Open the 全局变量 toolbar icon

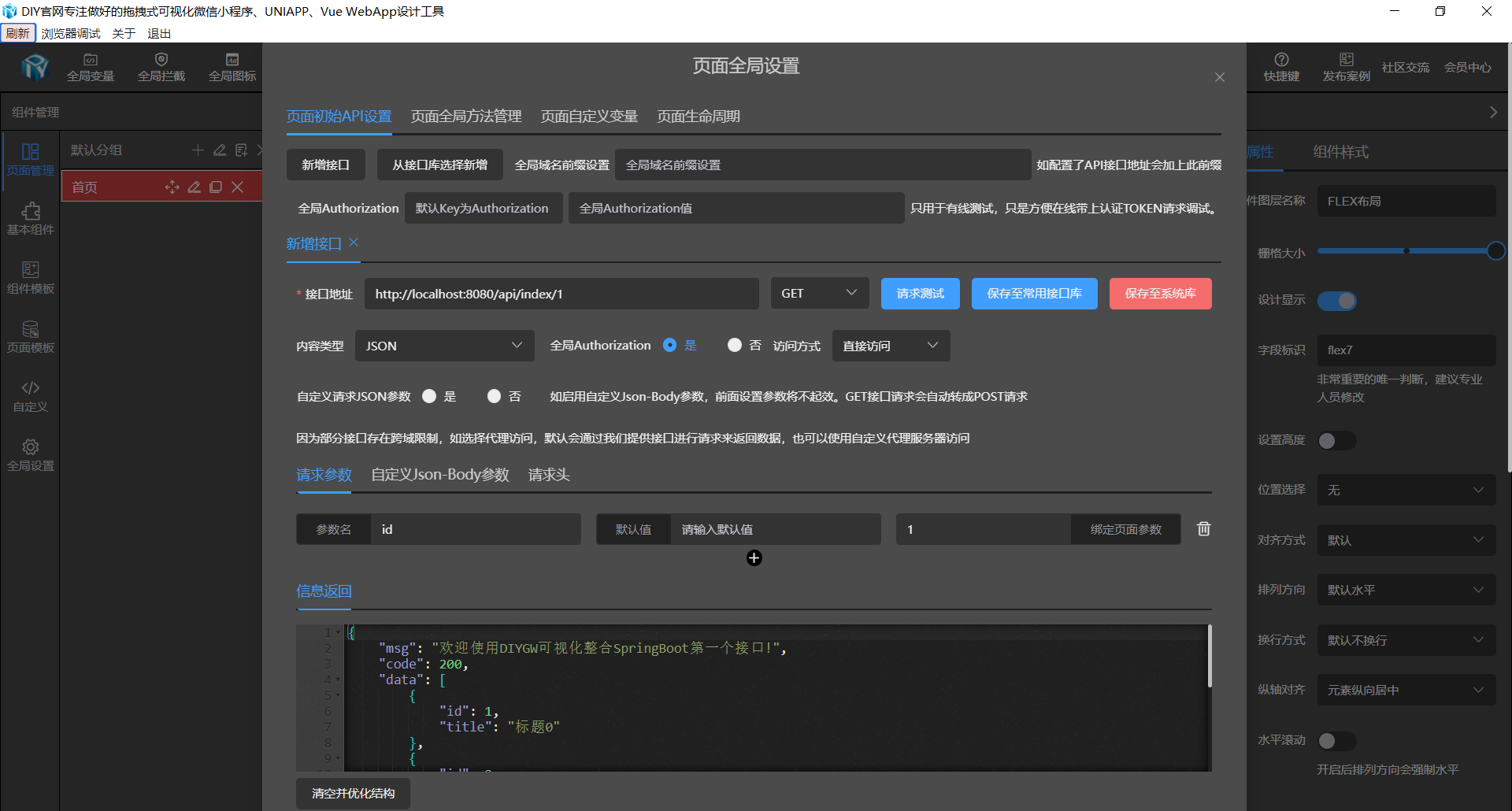coord(91,67)
